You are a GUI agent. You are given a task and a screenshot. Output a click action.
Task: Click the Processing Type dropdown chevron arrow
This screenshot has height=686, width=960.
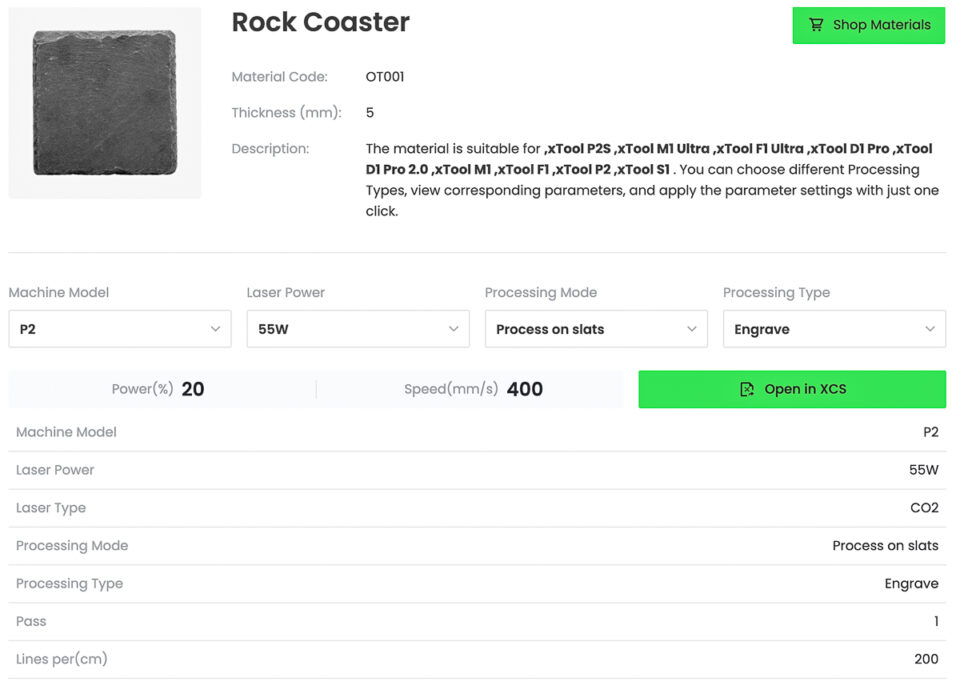pos(930,329)
